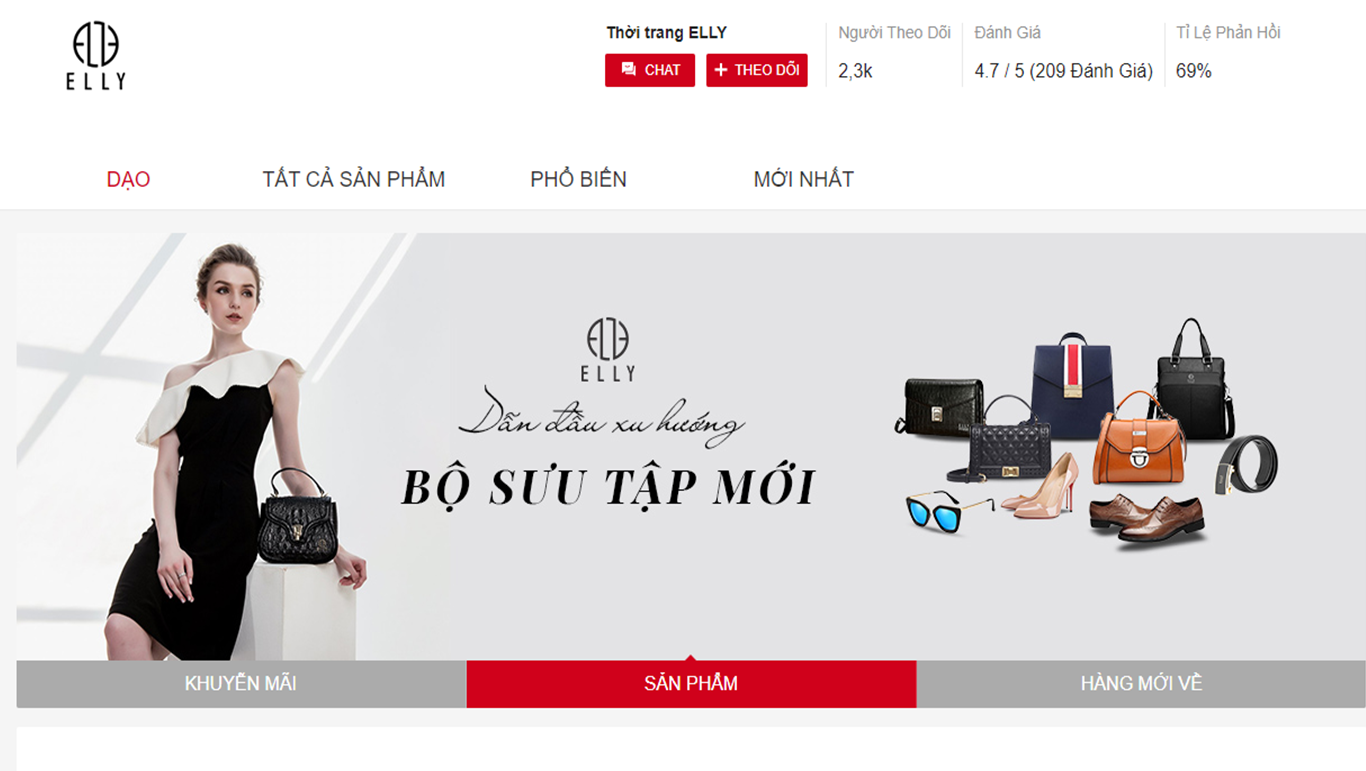Select the MỚI NHẤT tab
This screenshot has width=1366, height=771.
[804, 179]
